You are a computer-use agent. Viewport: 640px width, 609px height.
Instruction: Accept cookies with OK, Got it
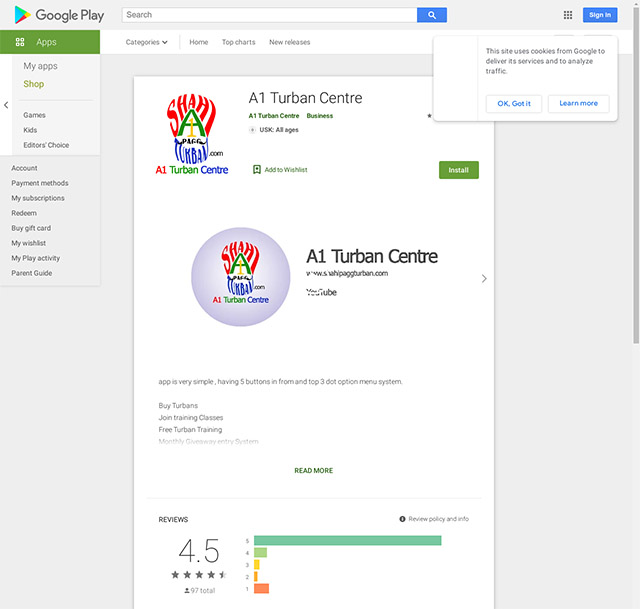(x=514, y=104)
